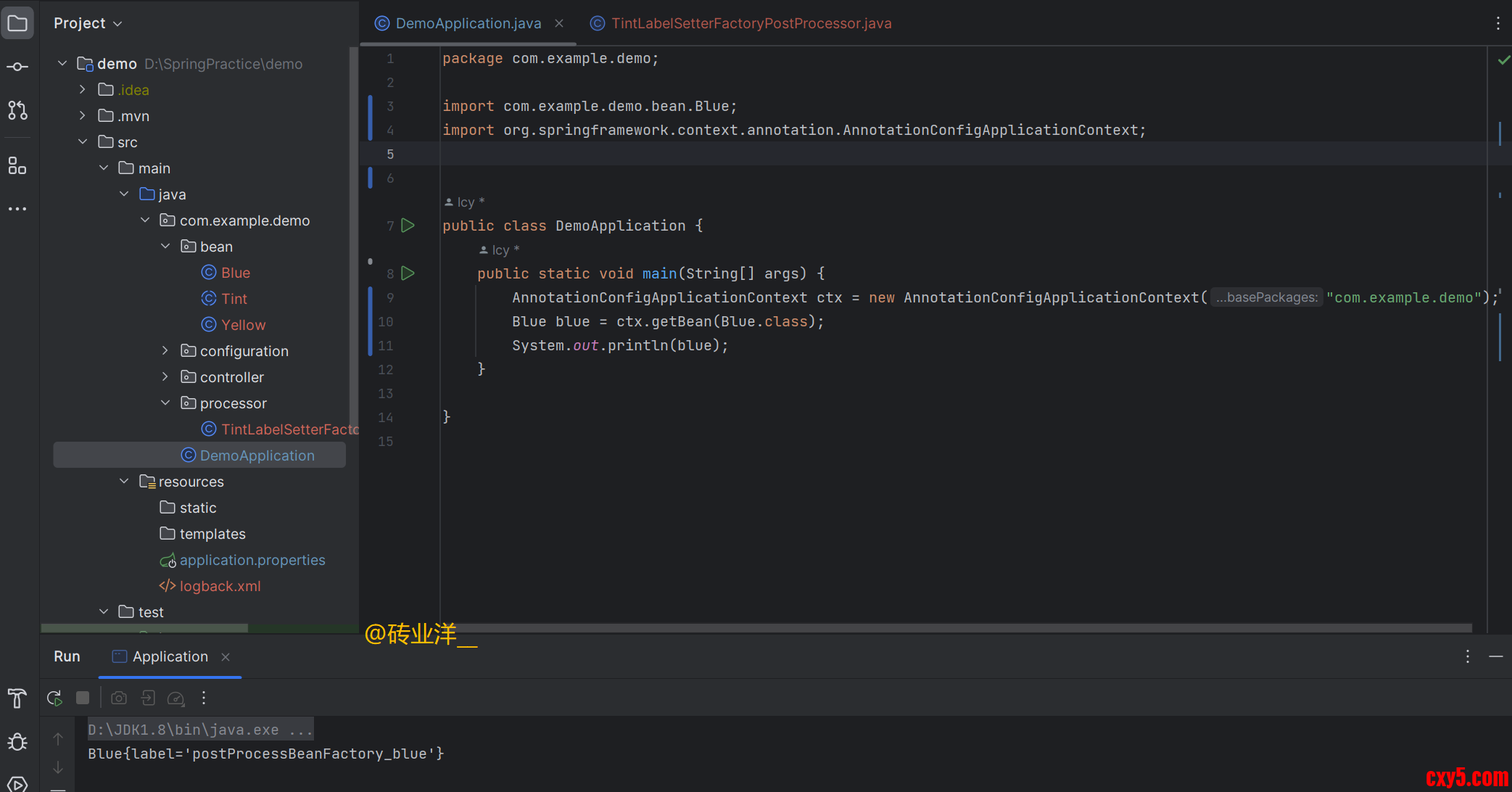Collapse the bean package folder
The height and width of the screenshot is (792, 1512).
point(165,247)
